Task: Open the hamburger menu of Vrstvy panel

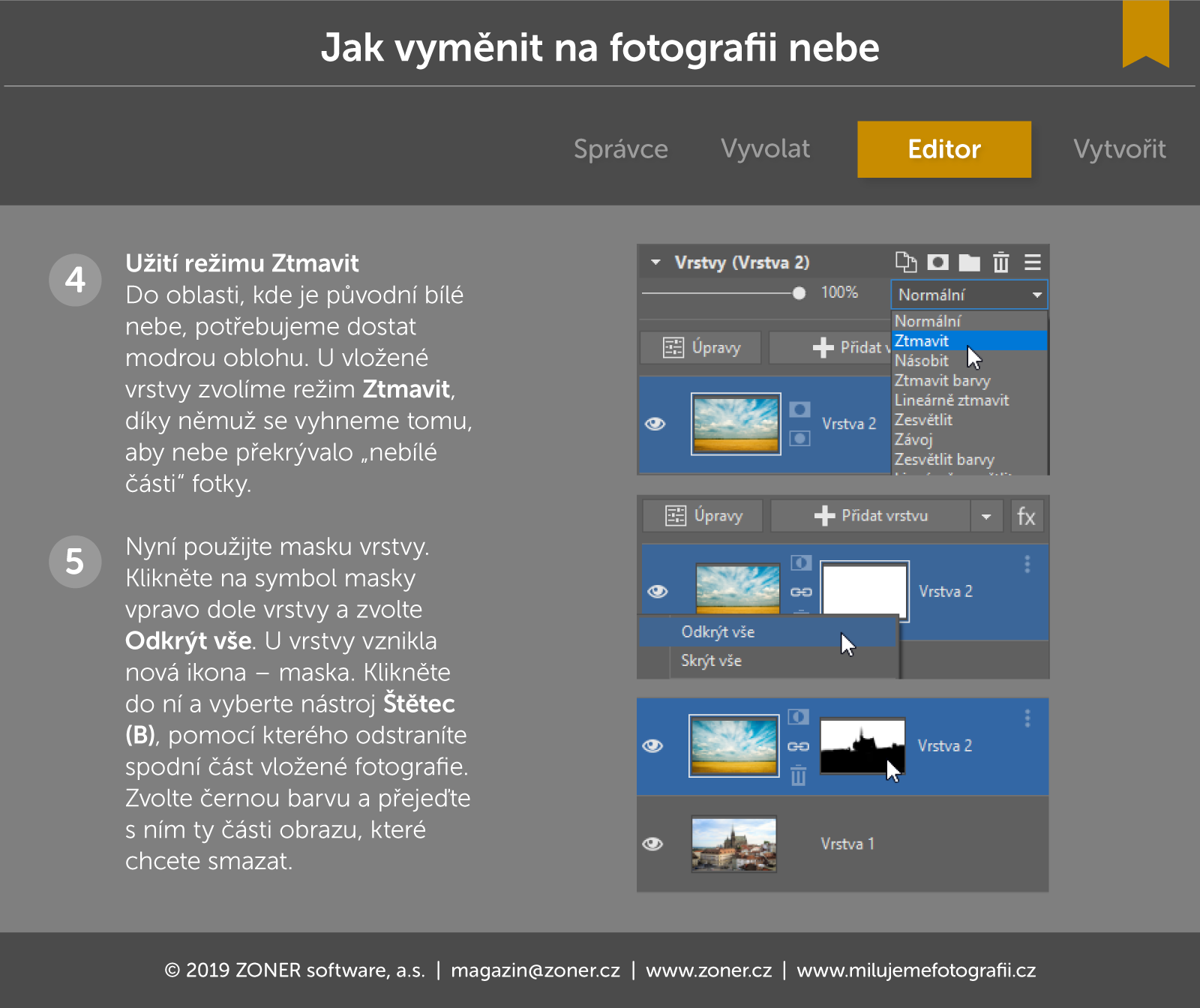Action: 1033,262
